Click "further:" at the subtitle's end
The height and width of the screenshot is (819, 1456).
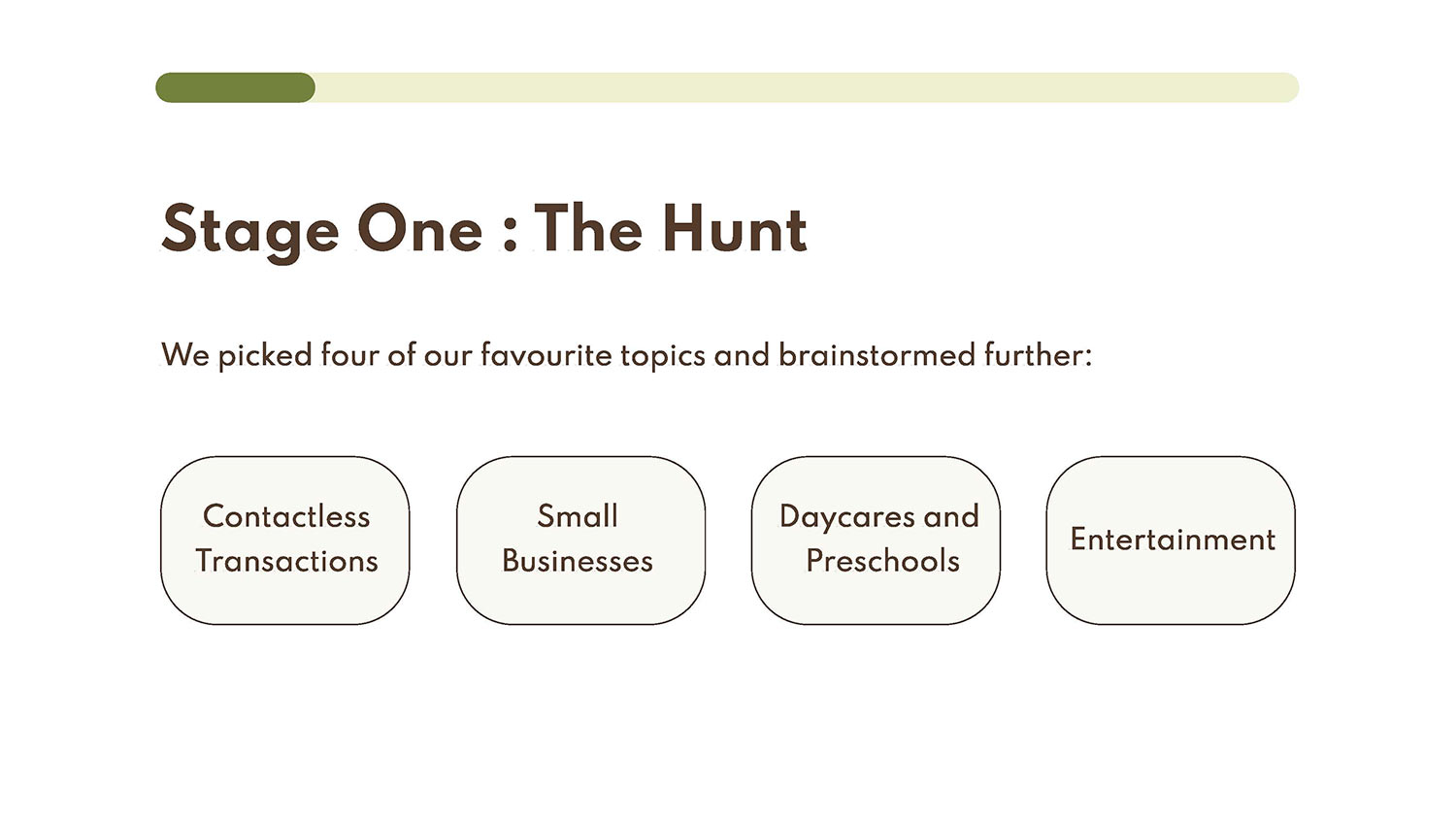[x=1038, y=355]
